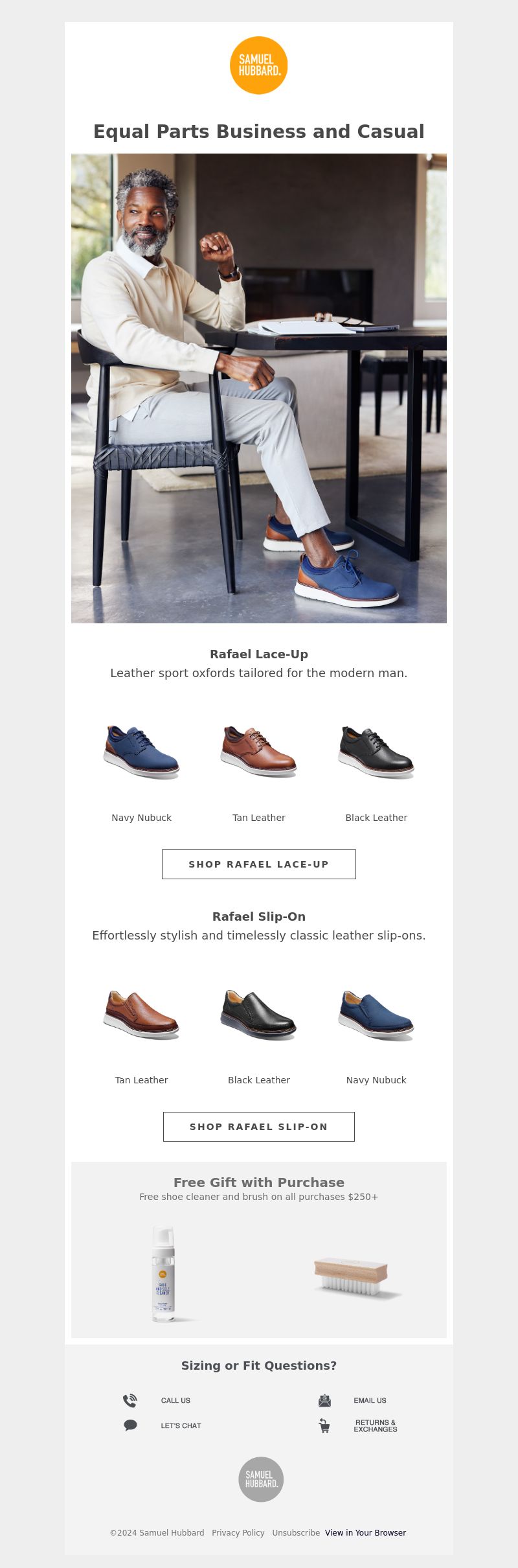
Task: Choose the Navy Nubuck slip-on shoe image
Action: 376,1015
